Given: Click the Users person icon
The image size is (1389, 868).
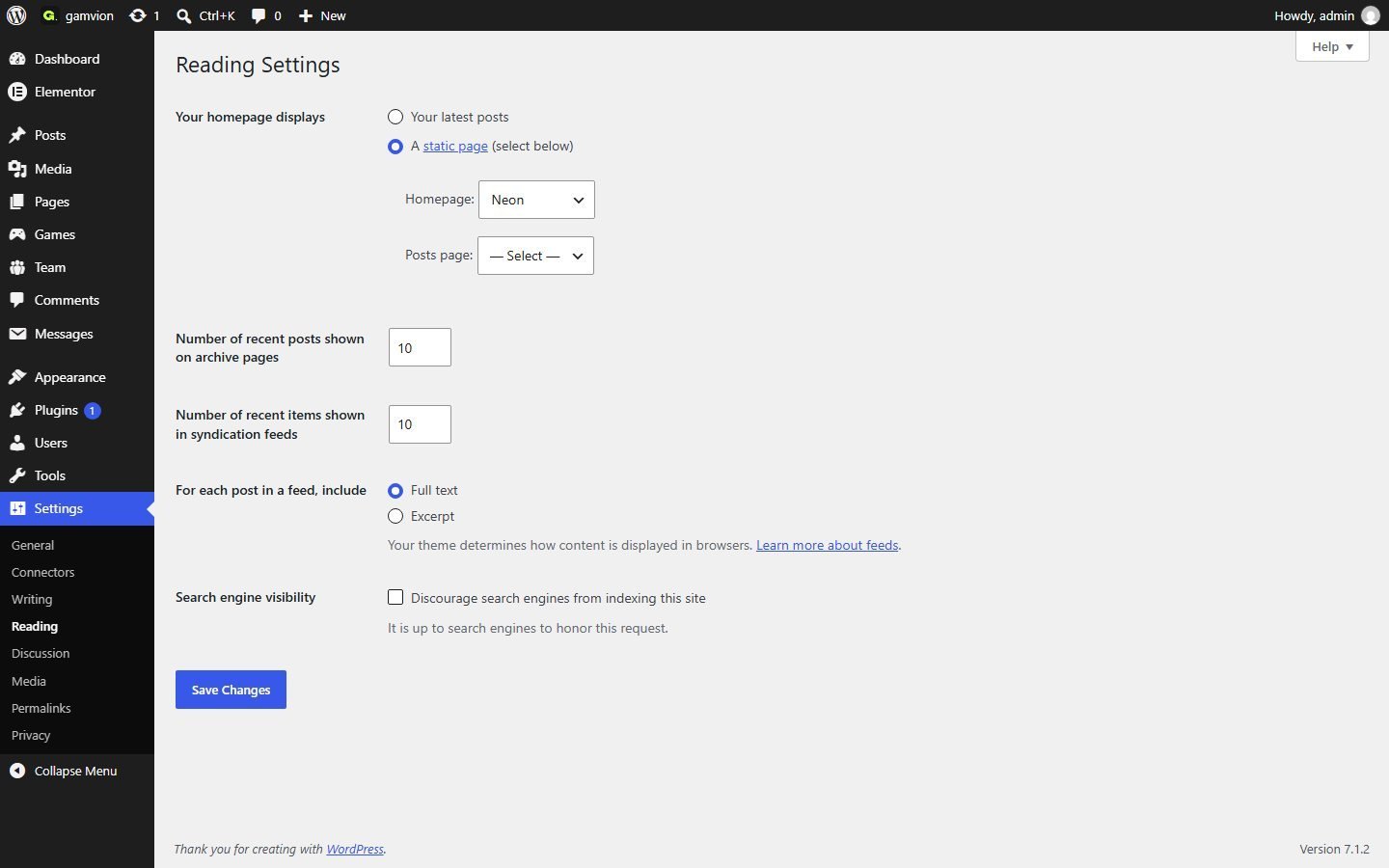Looking at the screenshot, I should click(17, 443).
